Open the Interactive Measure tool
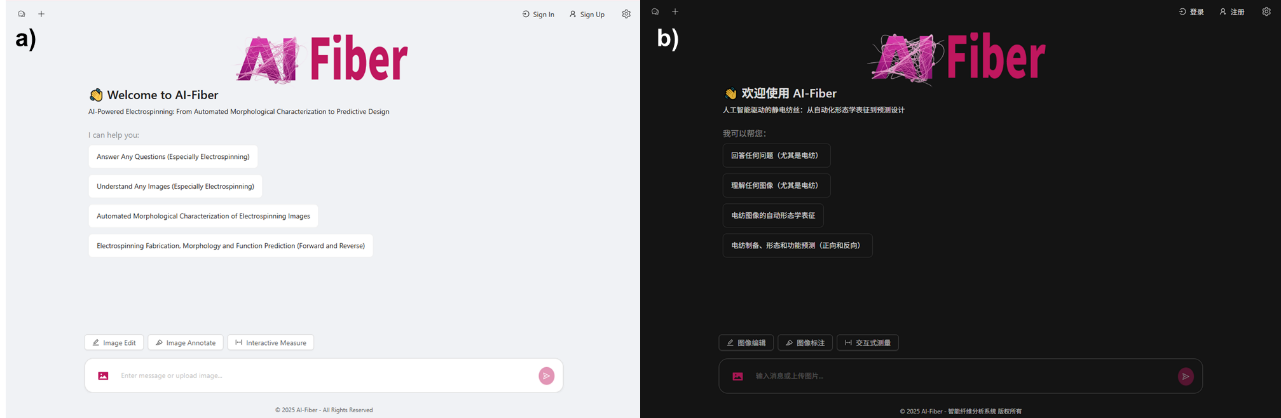 [271, 342]
